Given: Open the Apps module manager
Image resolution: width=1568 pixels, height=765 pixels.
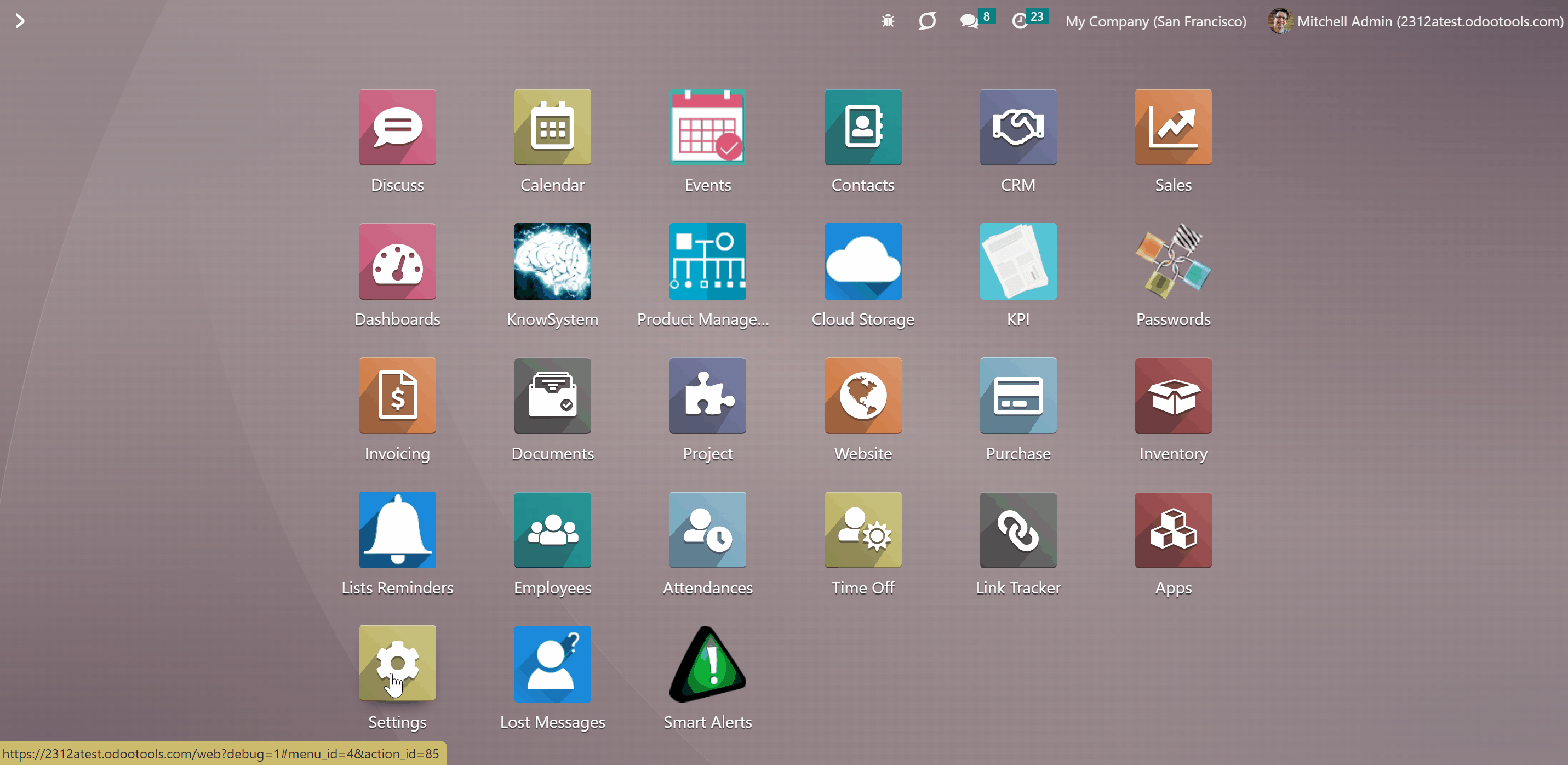Looking at the screenshot, I should click(x=1174, y=530).
